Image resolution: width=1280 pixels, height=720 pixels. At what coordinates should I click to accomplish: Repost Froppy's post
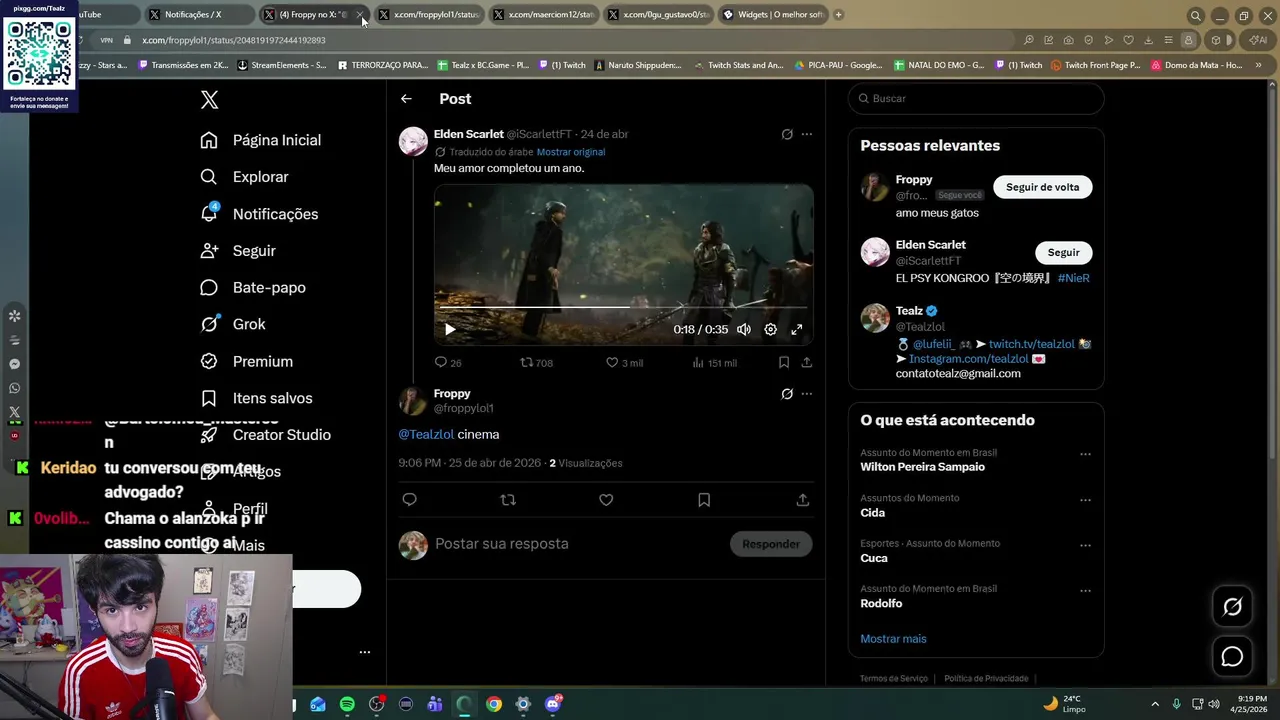(508, 500)
